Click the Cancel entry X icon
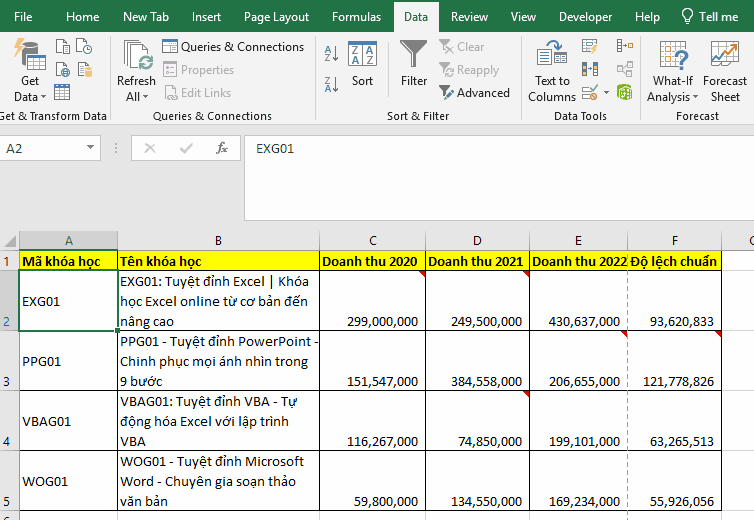754x520 pixels. point(150,148)
